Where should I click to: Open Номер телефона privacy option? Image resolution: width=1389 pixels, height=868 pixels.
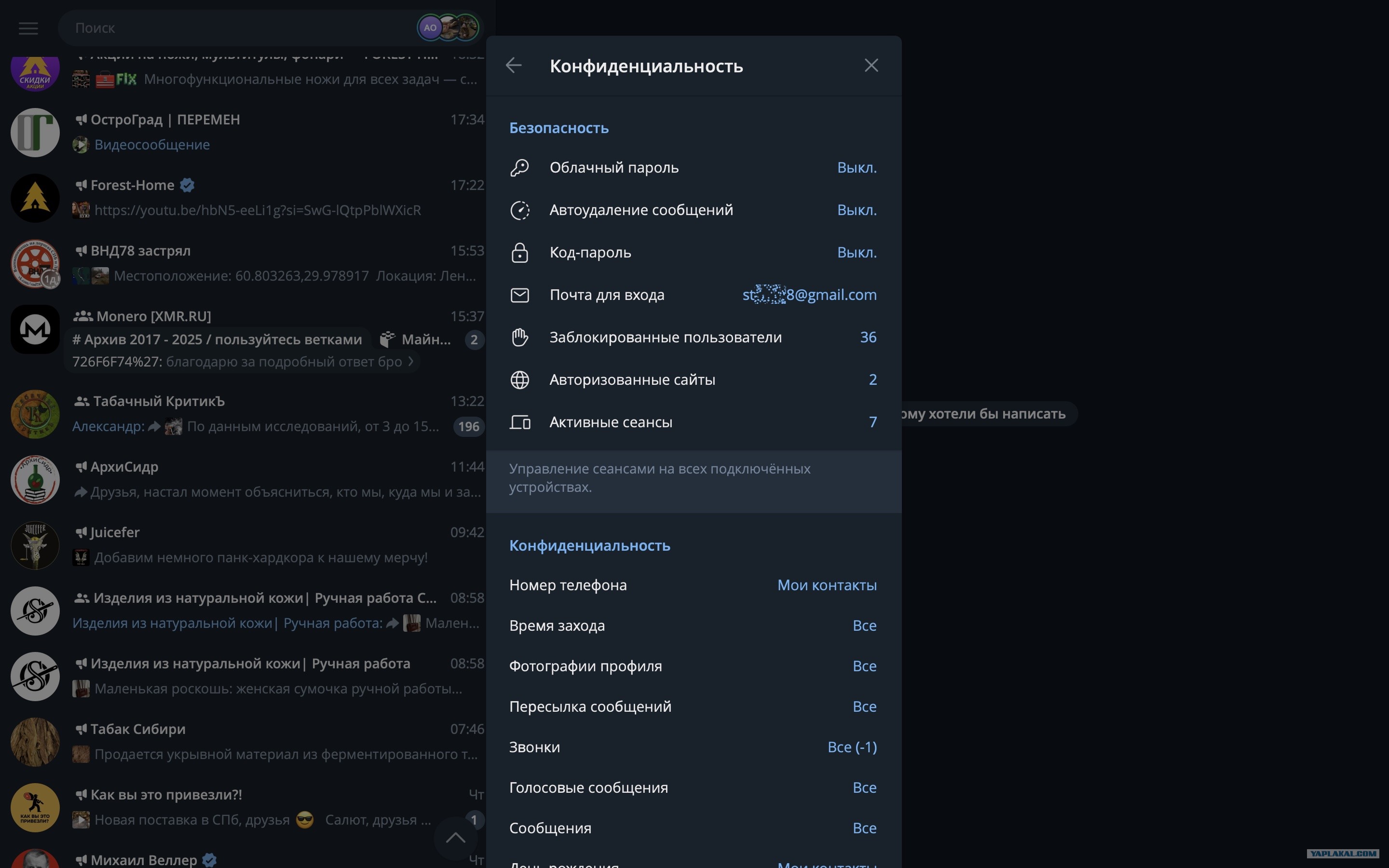pyautogui.click(x=694, y=585)
